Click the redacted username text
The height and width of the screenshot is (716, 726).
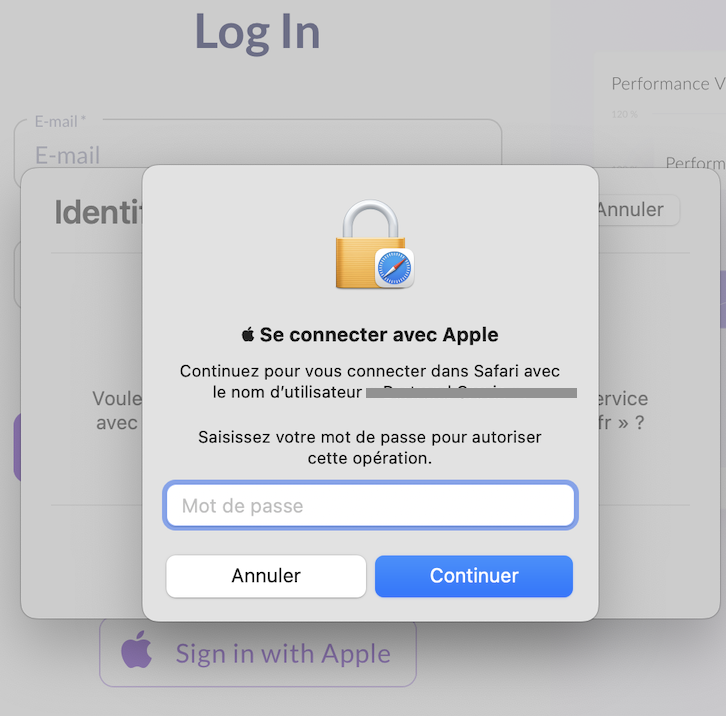click(471, 393)
